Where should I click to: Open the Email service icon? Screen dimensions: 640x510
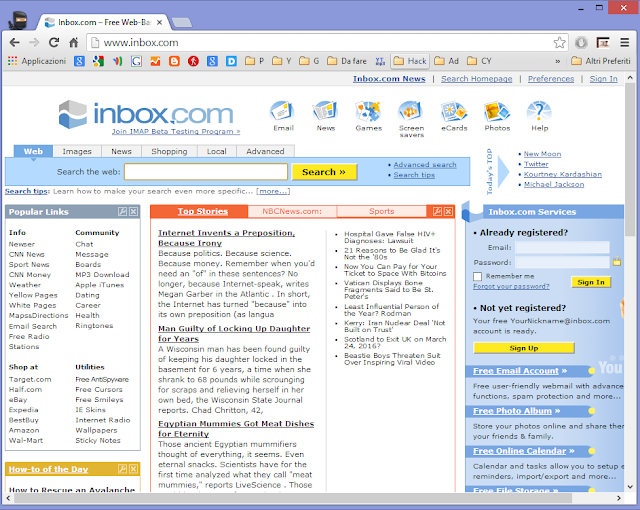pos(283,111)
